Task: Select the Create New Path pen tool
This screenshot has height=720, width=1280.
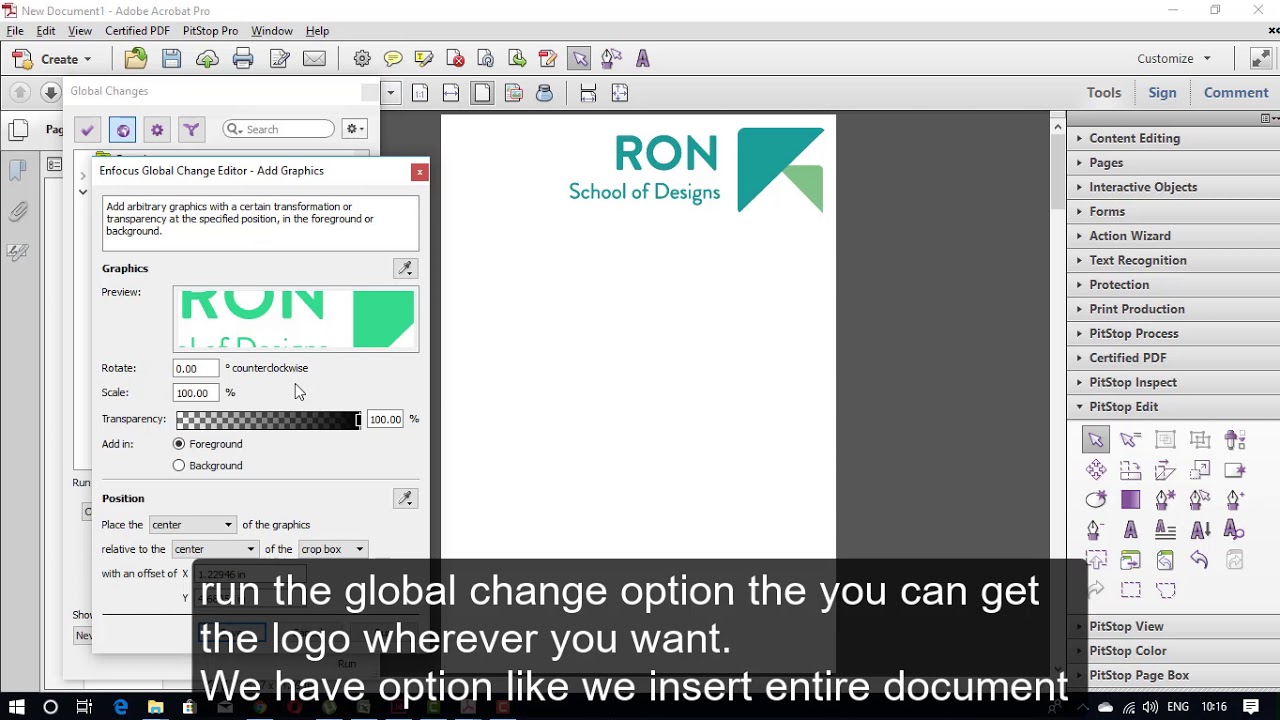Action: pyautogui.click(x=1166, y=500)
